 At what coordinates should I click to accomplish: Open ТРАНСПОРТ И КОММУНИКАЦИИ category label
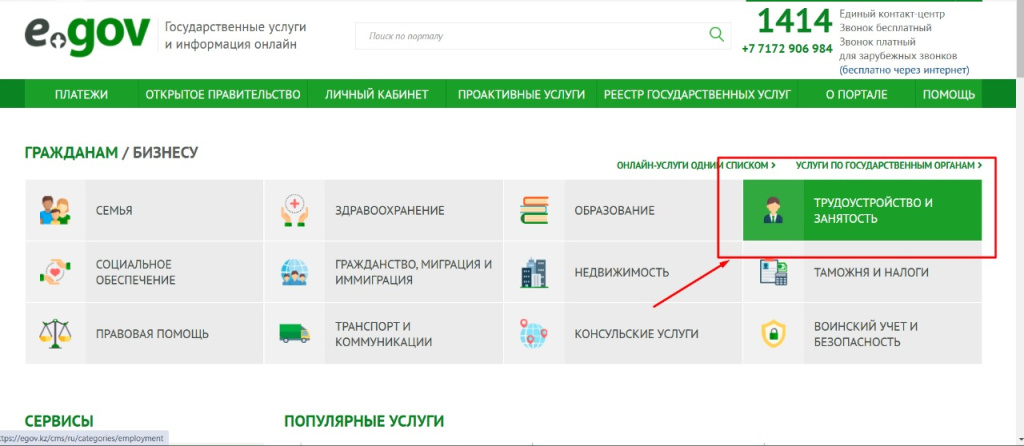pyautogui.click(x=383, y=334)
